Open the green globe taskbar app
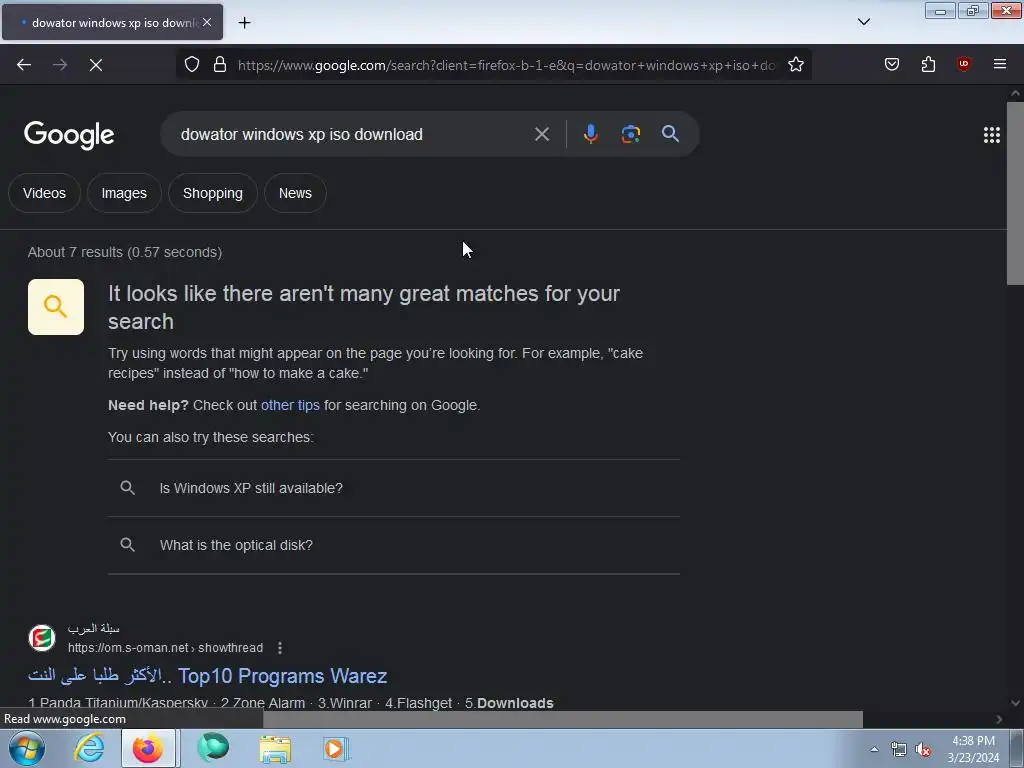1024x768 pixels. pos(213,748)
